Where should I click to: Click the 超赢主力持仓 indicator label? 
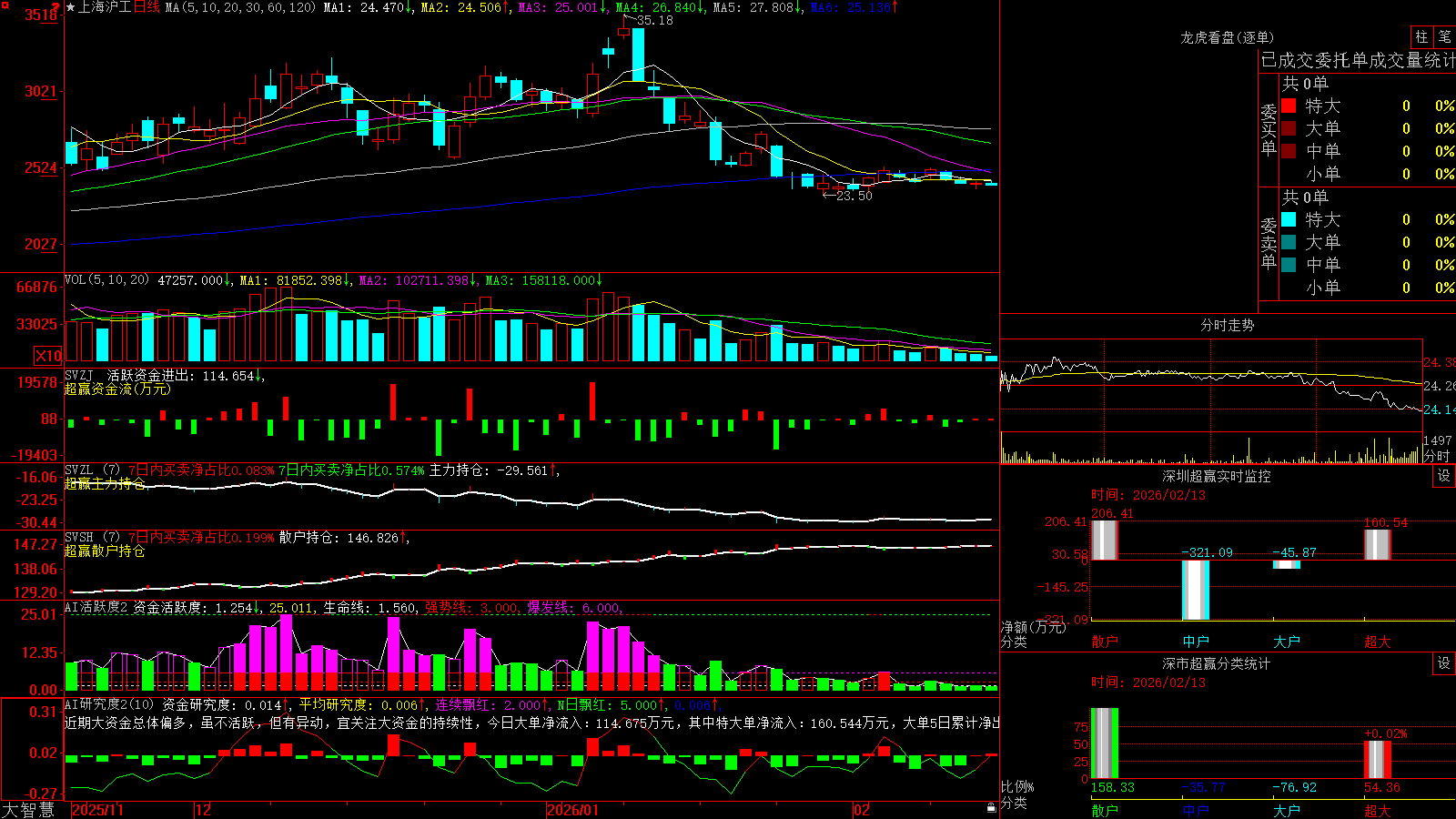105,483
